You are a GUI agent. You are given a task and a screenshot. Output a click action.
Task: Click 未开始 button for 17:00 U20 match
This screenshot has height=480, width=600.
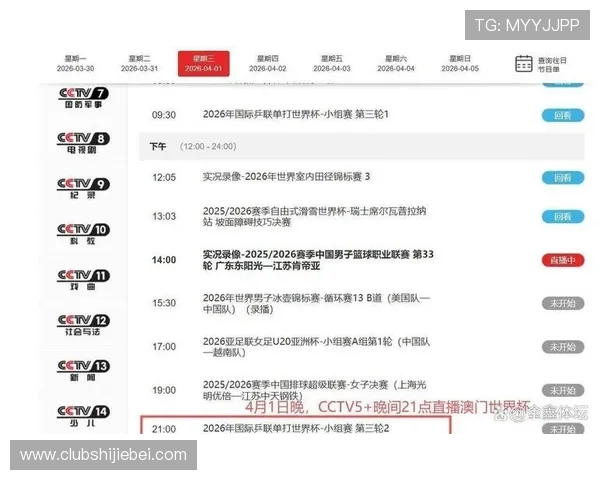(x=563, y=347)
